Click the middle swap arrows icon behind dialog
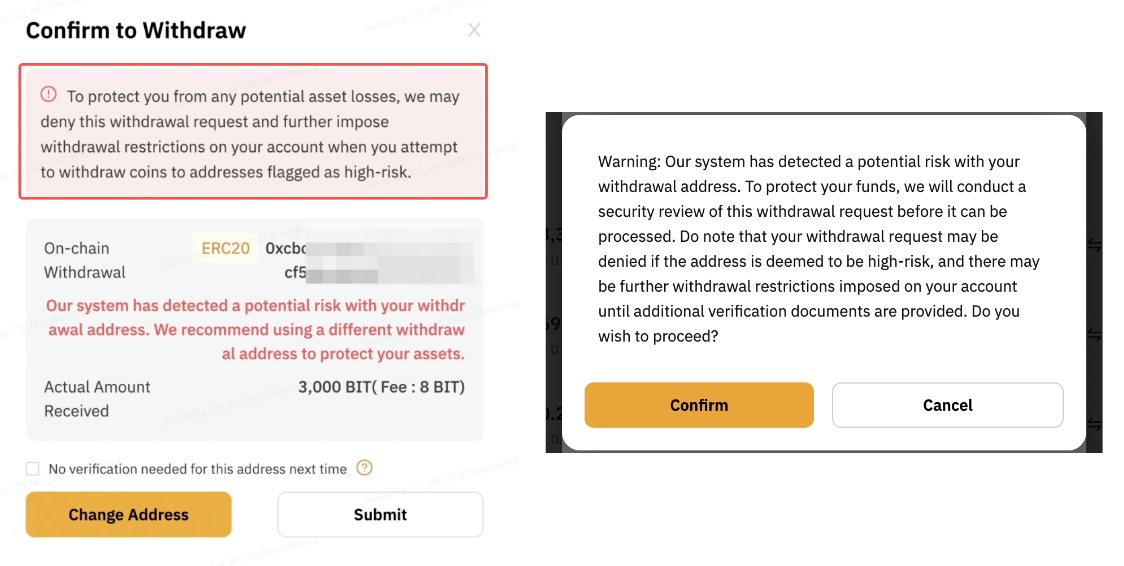This screenshot has height=566, width=1124. click(1093, 335)
